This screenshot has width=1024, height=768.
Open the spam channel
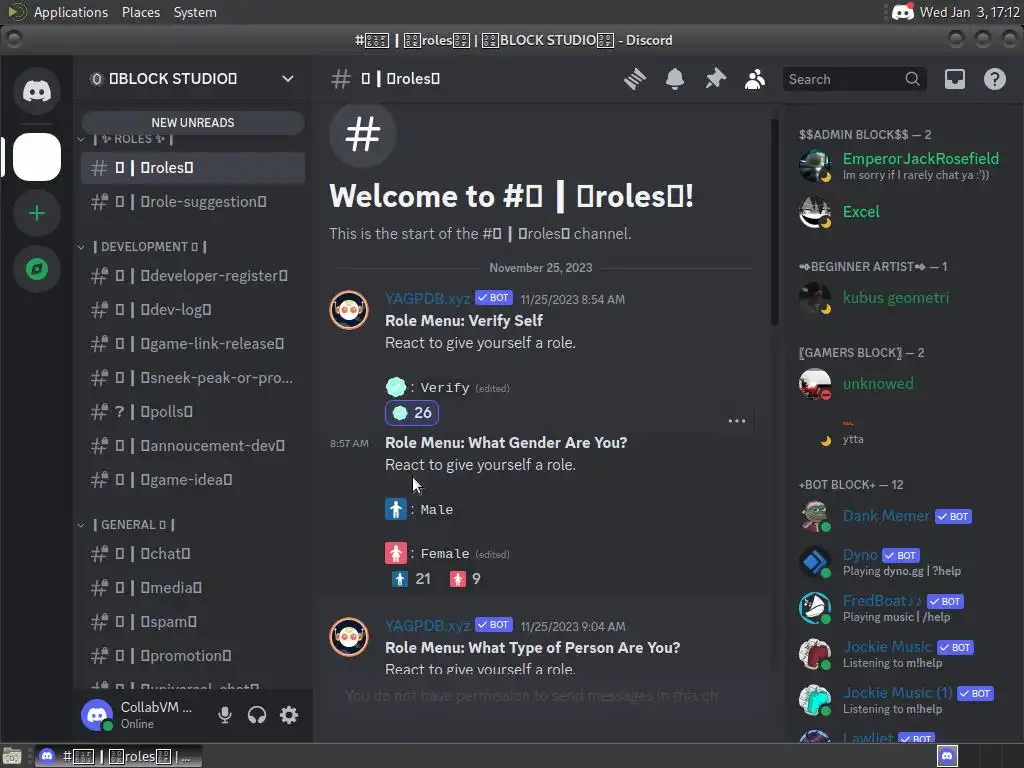tap(193, 622)
